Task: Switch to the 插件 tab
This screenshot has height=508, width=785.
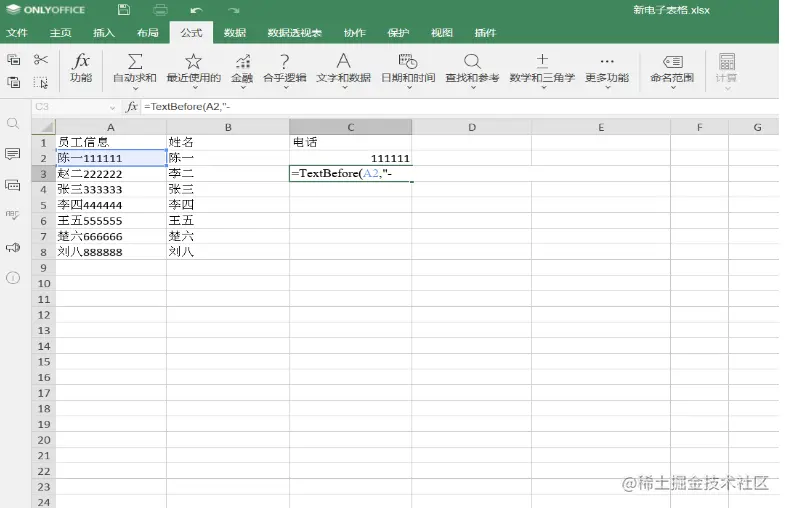Action: click(486, 33)
